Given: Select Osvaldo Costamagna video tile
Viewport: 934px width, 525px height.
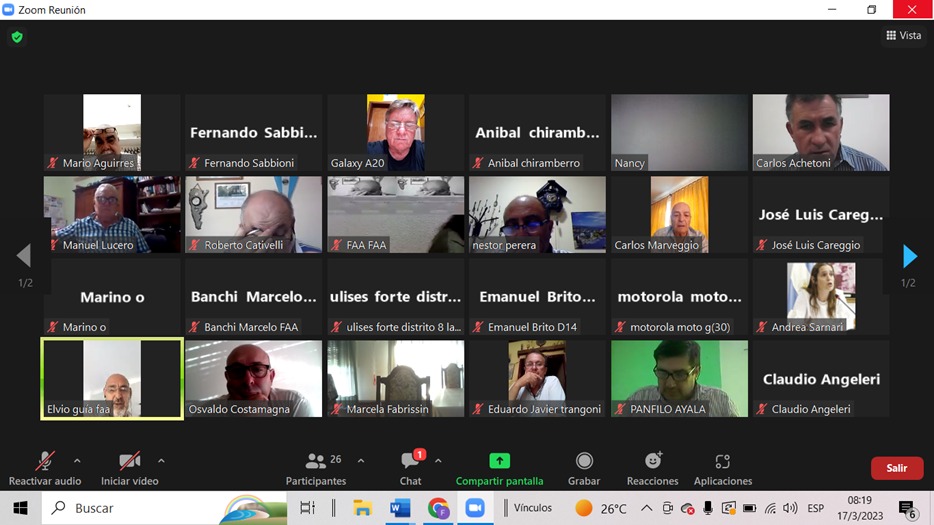Looking at the screenshot, I should 254,379.
